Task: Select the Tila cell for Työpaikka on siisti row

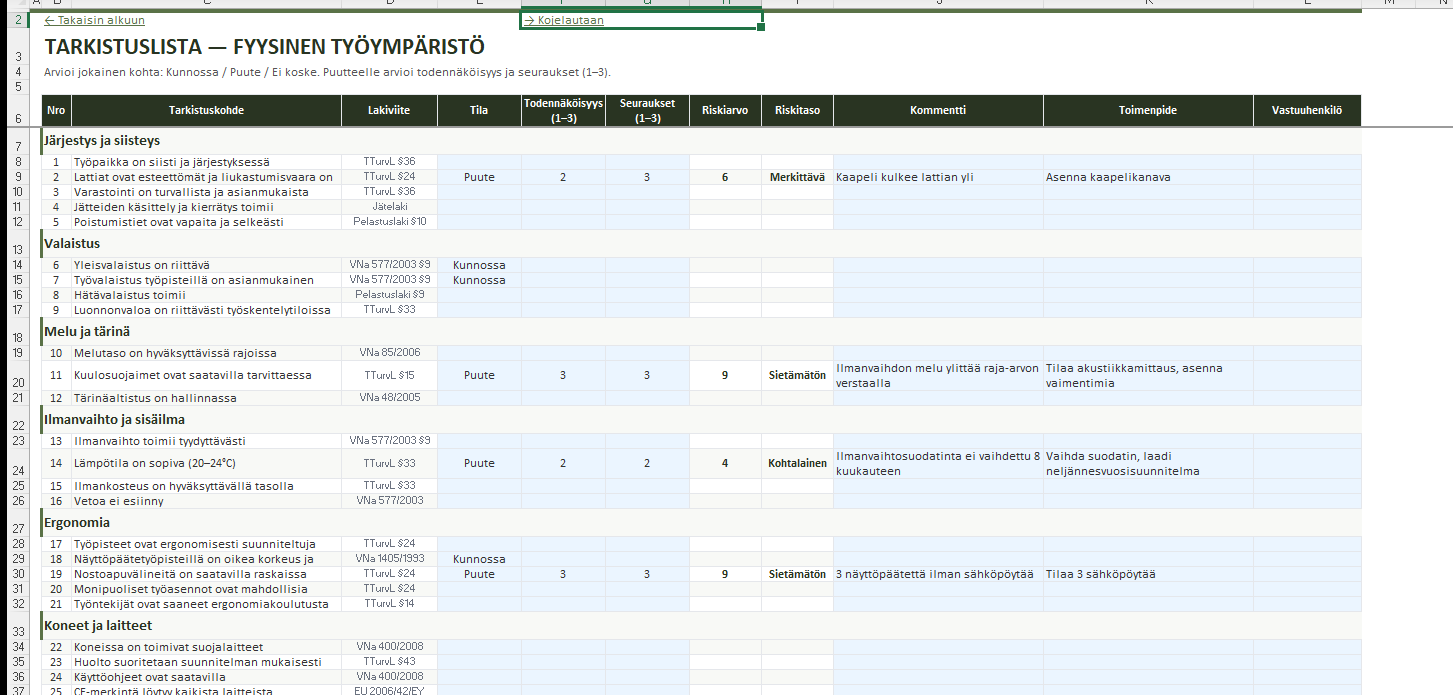Action: pyautogui.click(x=479, y=162)
